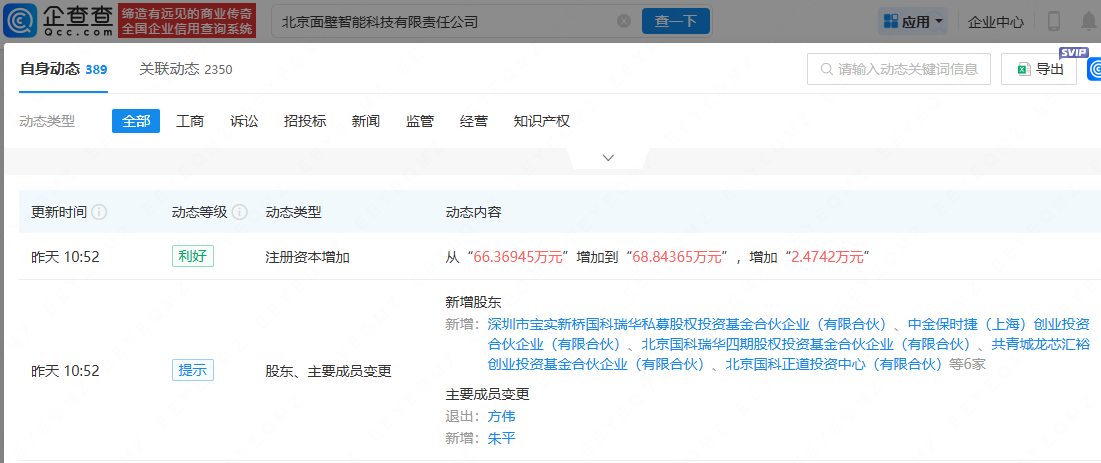
Task: Click the info icon next to 动态等级
Action: pos(240,212)
